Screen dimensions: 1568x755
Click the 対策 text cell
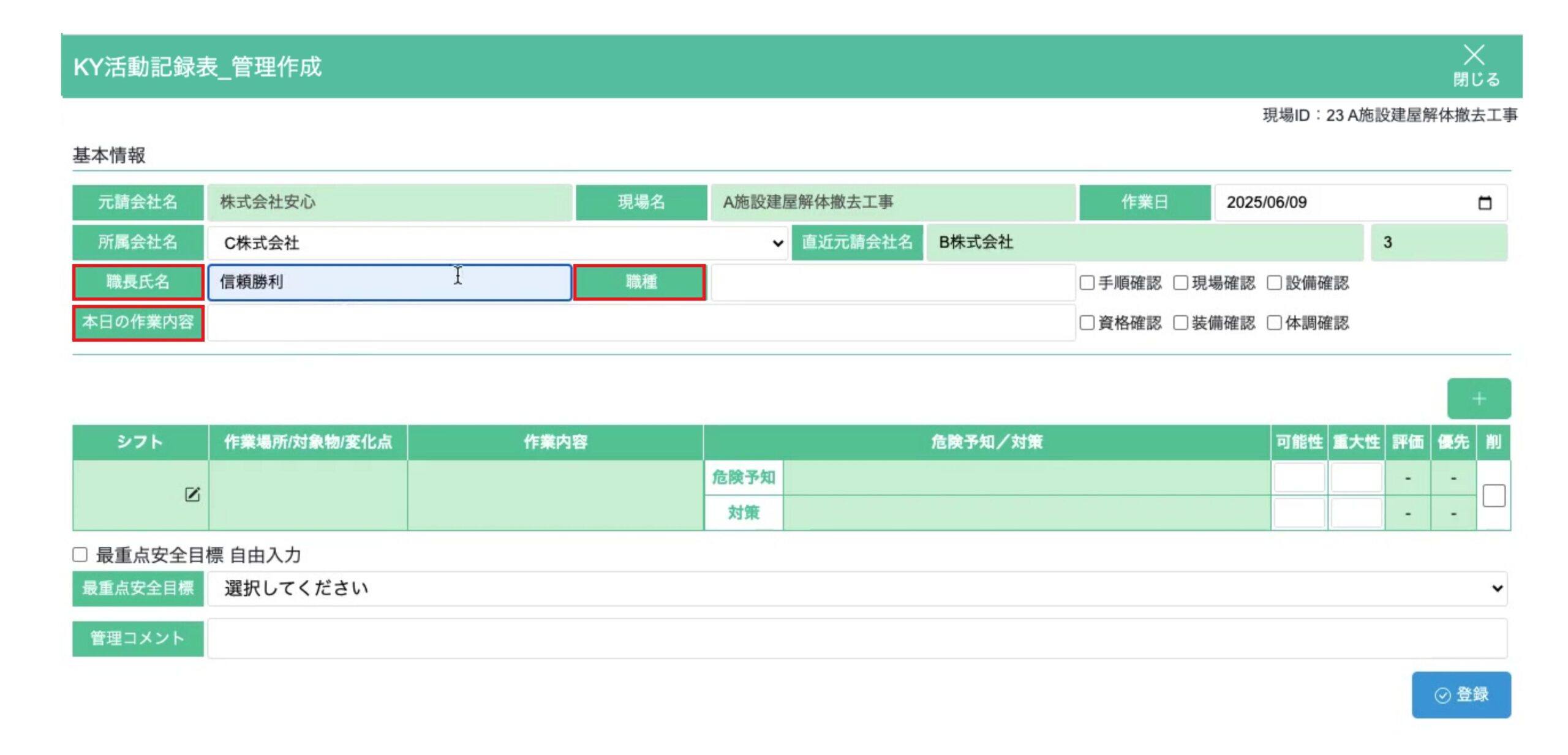[x=1027, y=513]
